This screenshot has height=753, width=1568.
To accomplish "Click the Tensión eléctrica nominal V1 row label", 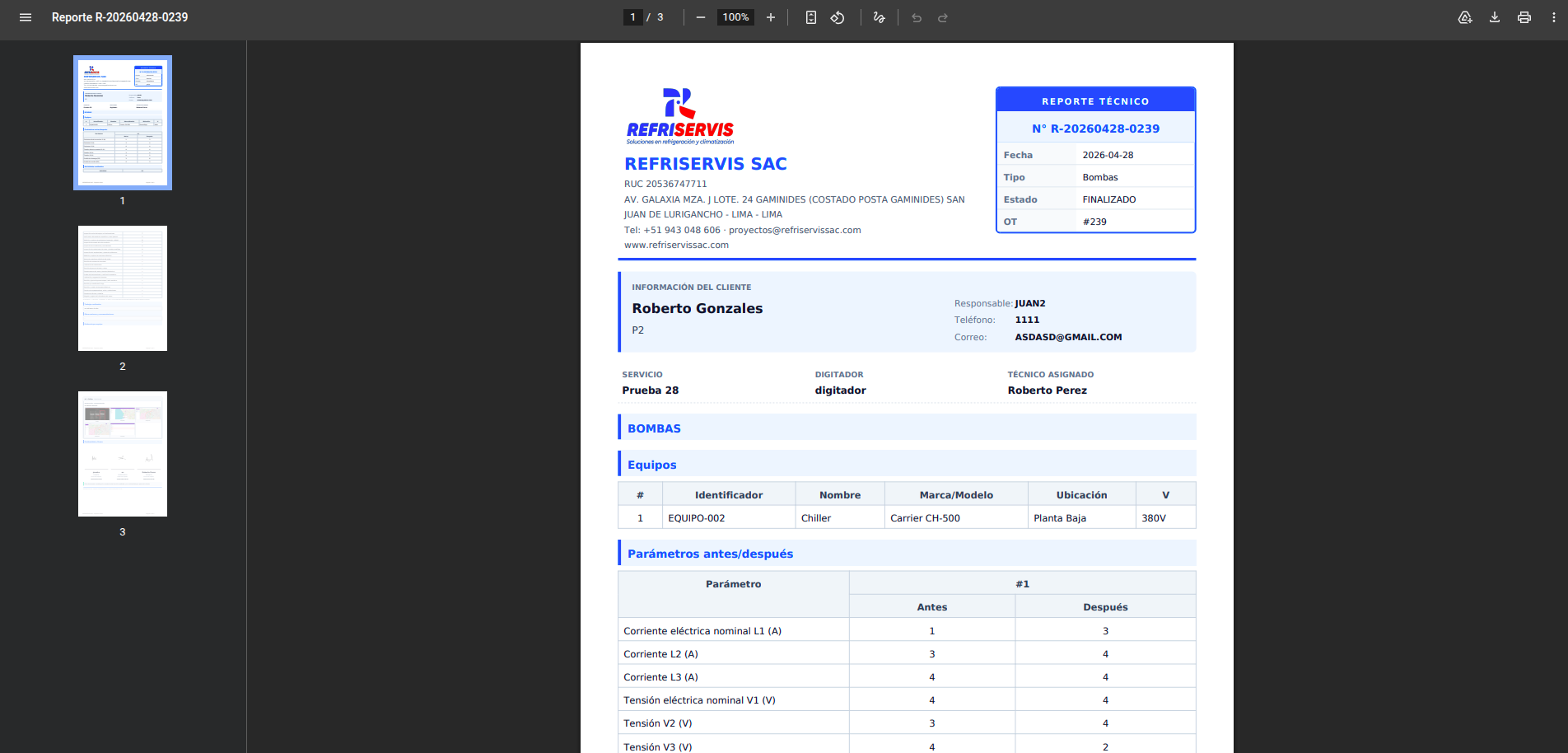I will 699,700.
